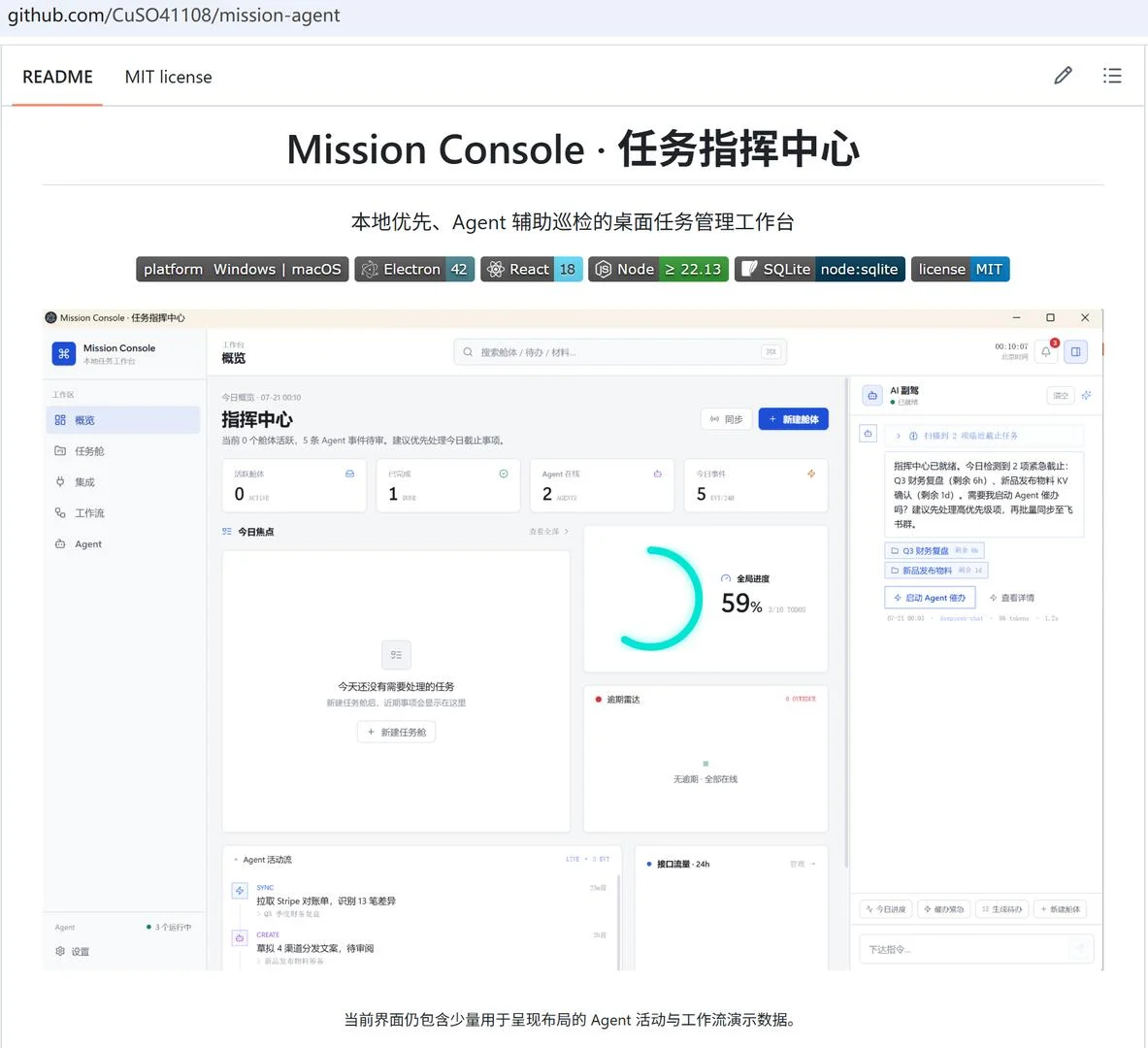
Task: Click the Node ≥ 22.13 badge
Action: 658,269
